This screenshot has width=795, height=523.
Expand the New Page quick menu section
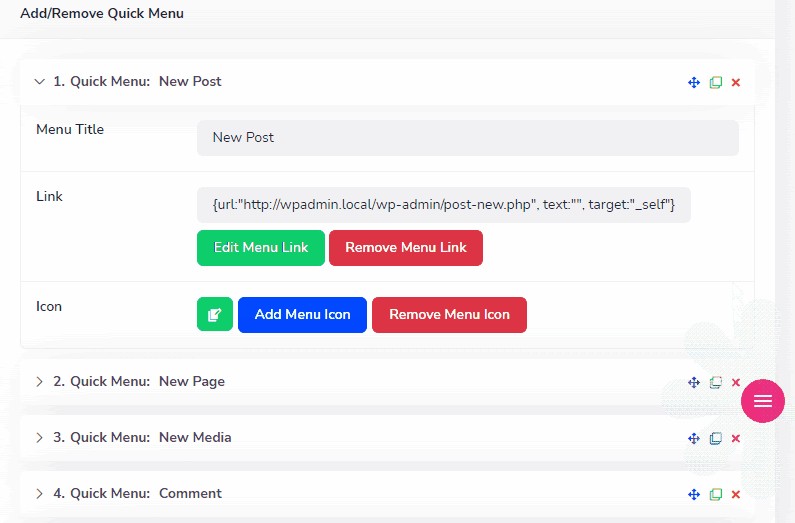click(40, 382)
